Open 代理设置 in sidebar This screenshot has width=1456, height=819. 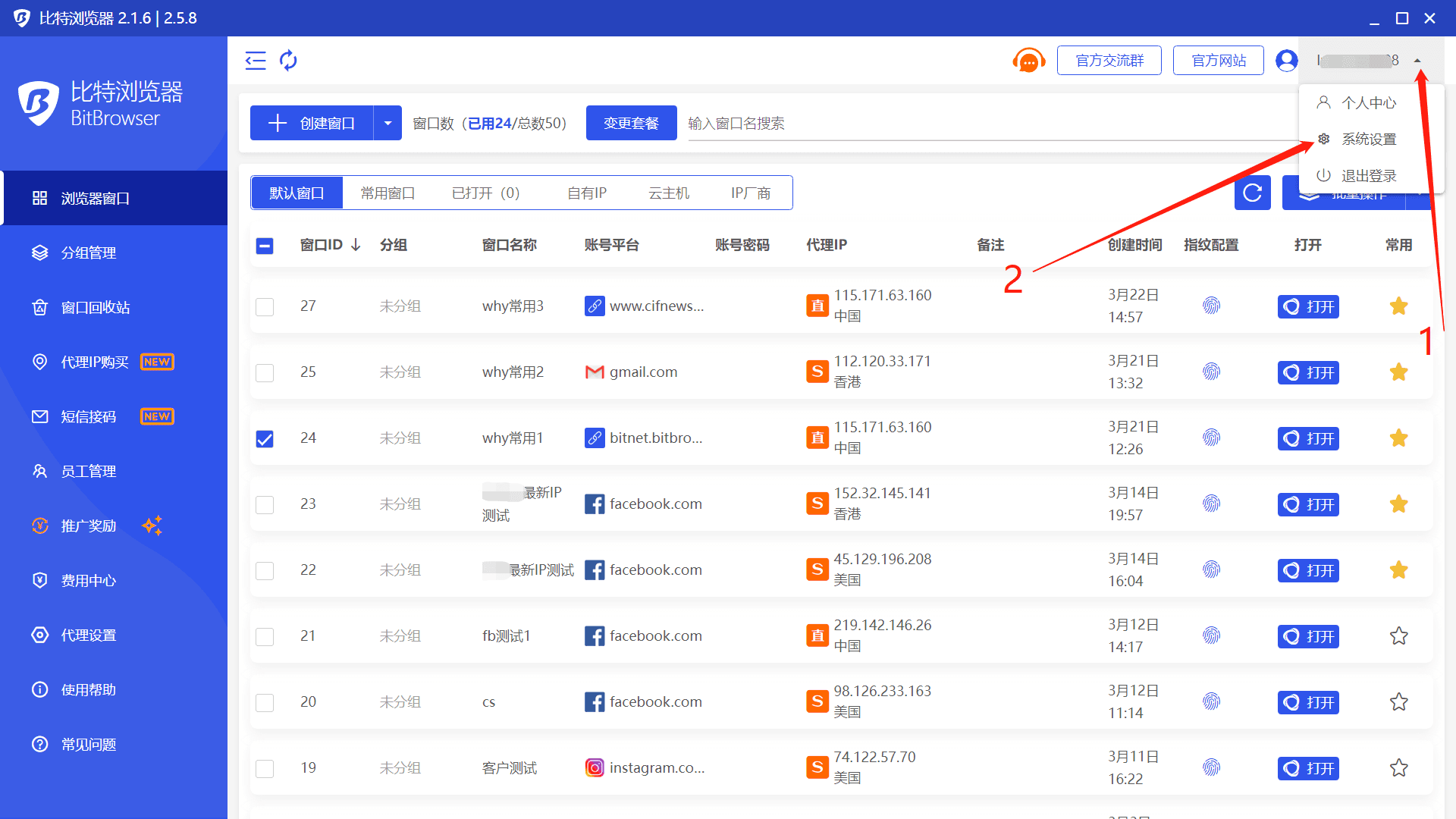(x=114, y=635)
